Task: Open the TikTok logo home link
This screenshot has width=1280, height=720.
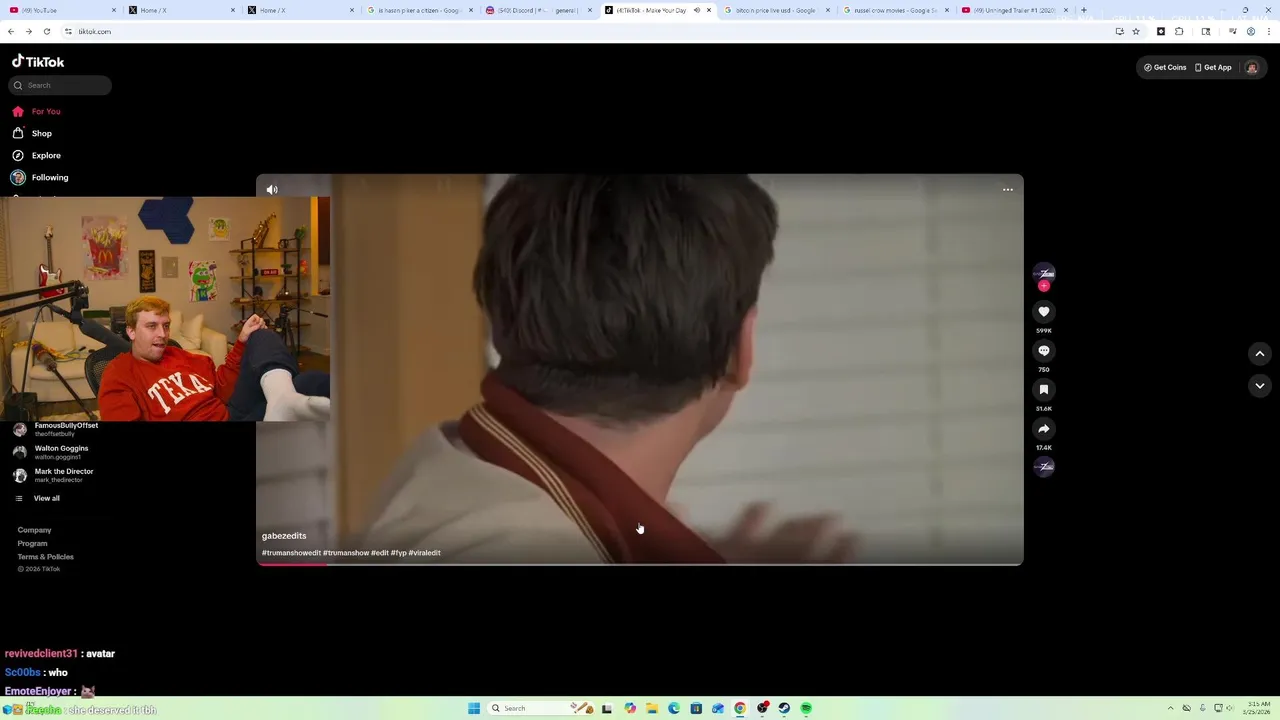Action: click(38, 61)
